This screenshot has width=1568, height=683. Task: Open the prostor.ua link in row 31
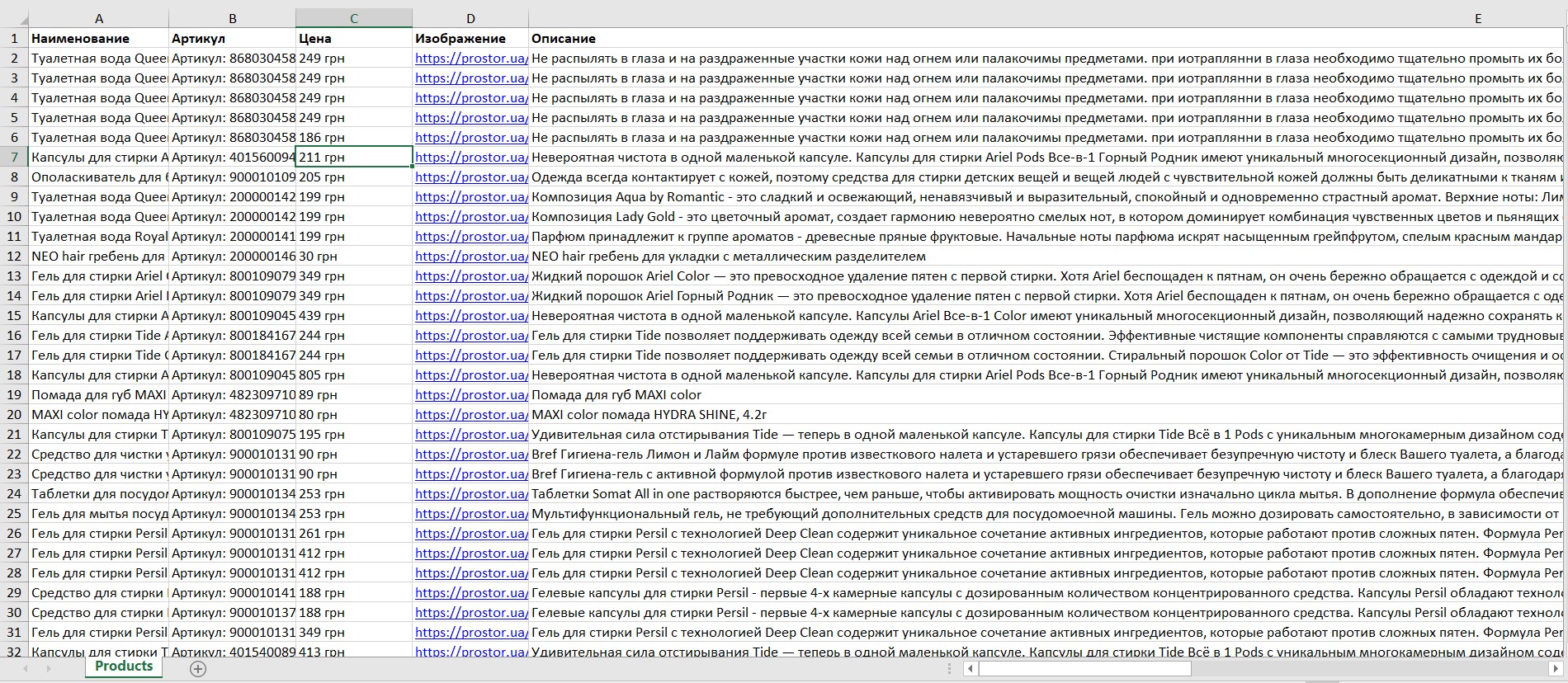tap(470, 632)
